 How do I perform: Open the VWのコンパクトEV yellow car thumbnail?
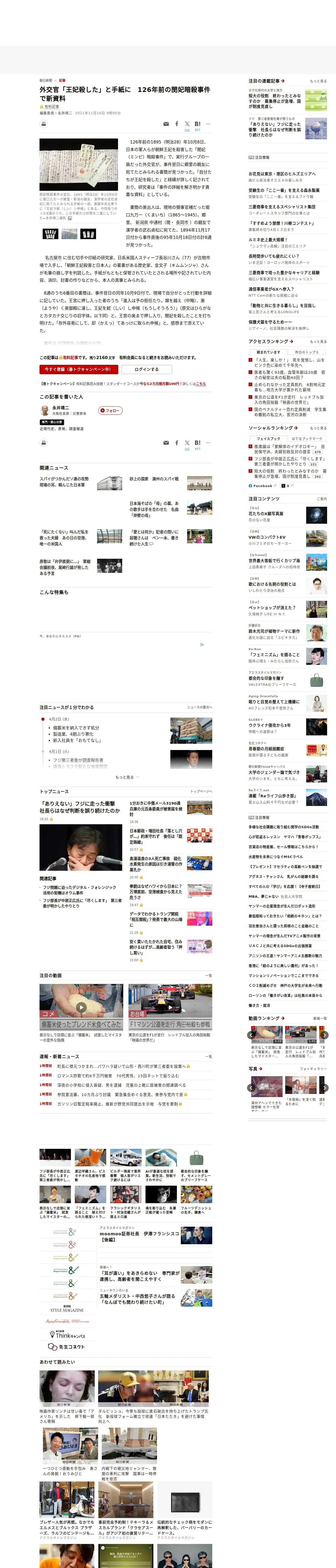pos(316,539)
